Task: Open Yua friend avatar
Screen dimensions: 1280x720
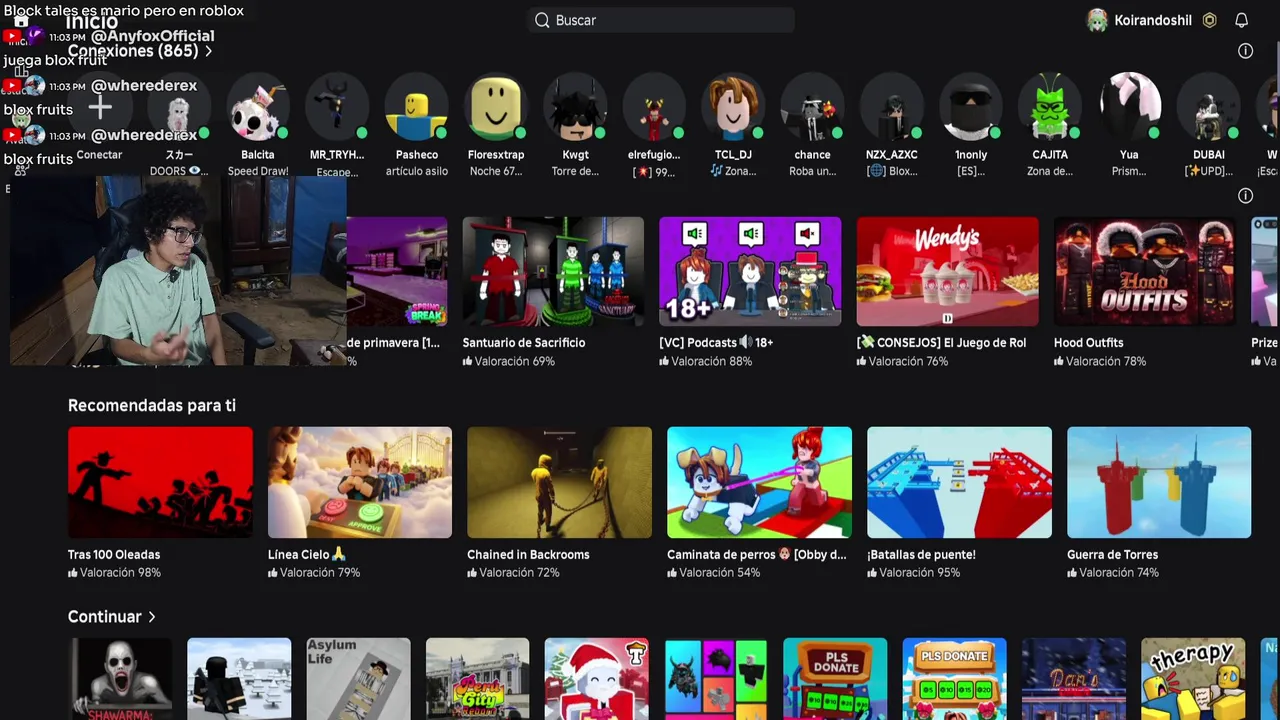Action: pos(1129,106)
